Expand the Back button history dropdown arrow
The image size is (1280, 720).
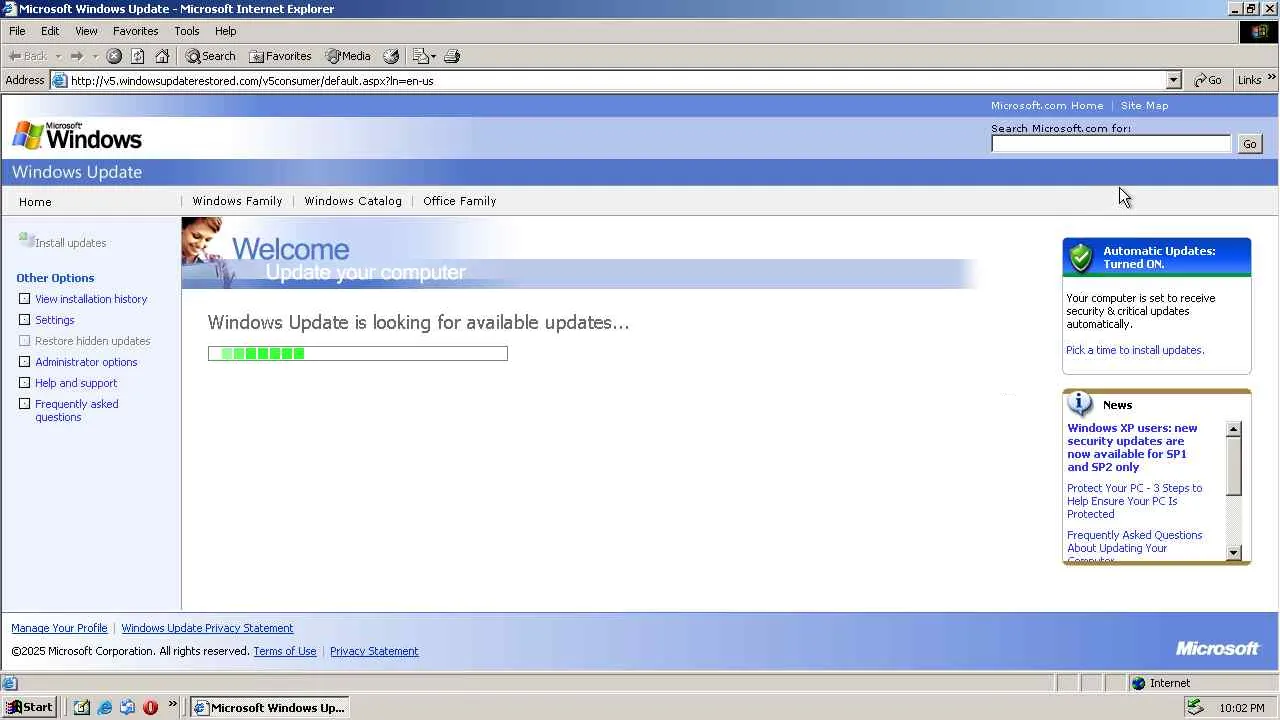tap(58, 56)
